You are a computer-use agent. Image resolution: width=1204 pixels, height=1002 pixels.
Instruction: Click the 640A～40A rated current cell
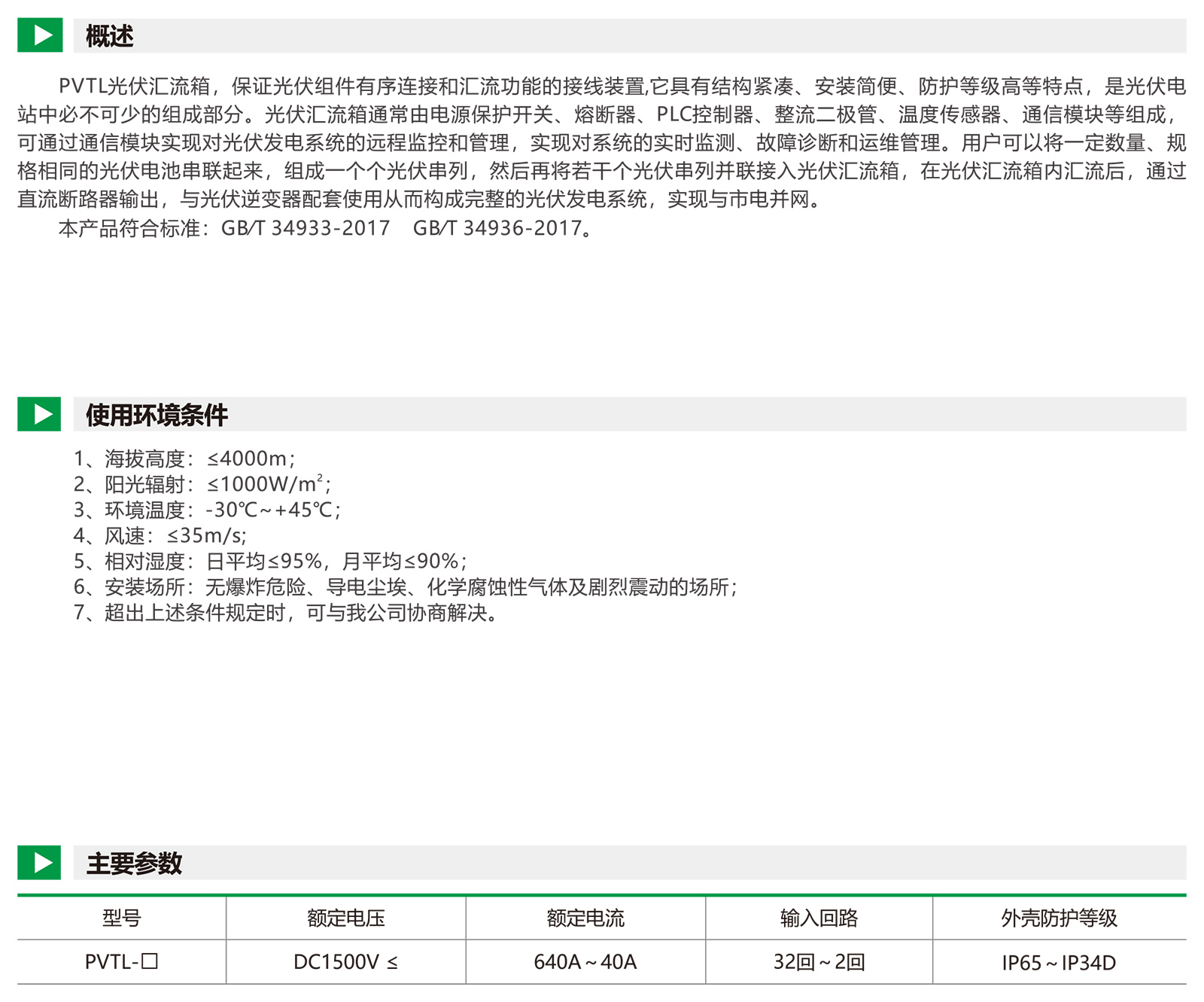[x=585, y=962]
